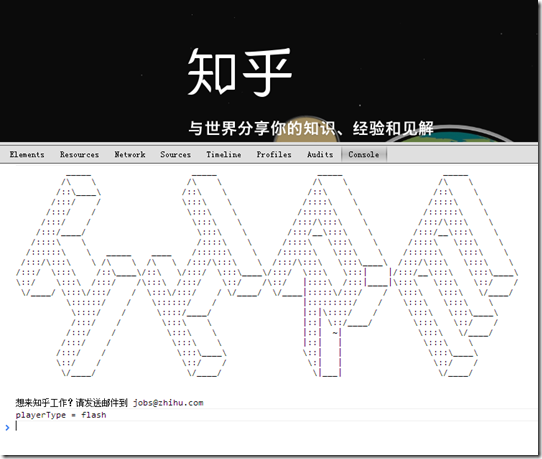The height and width of the screenshot is (459, 542).
Task: Select the 'playerType = flash' log line
Action: 61,415
